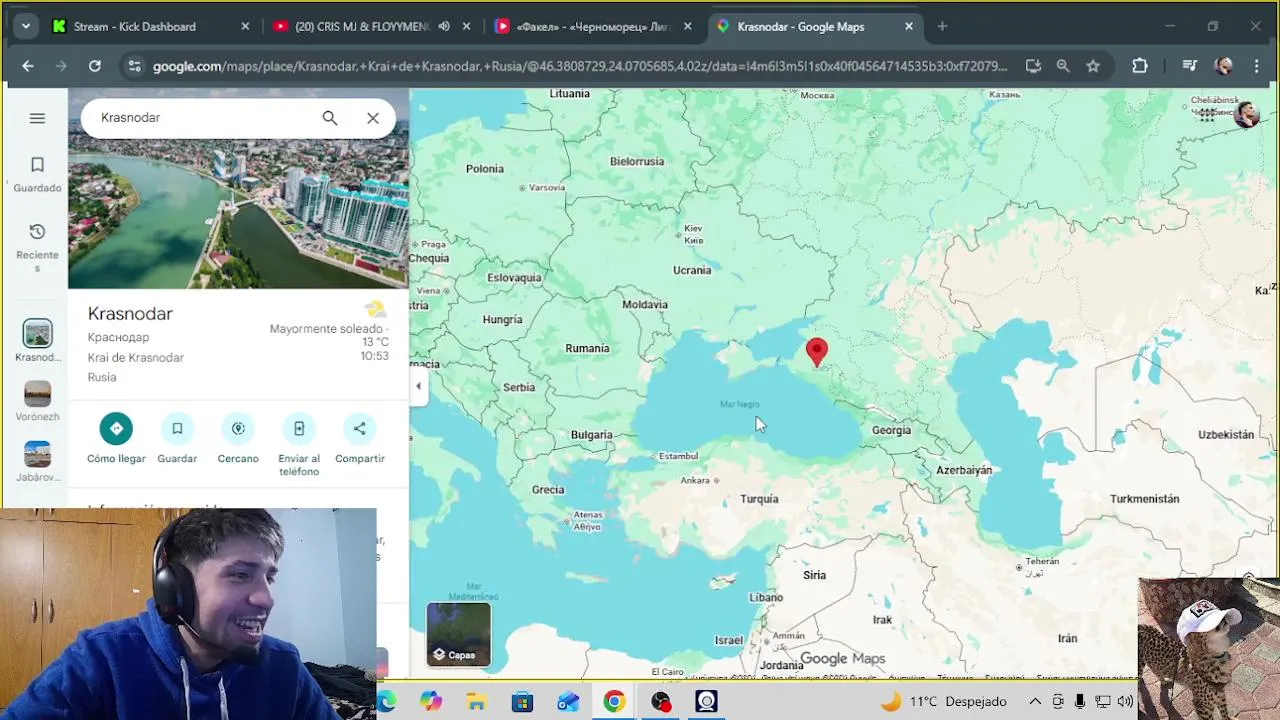Go back to the previous page

point(28,66)
